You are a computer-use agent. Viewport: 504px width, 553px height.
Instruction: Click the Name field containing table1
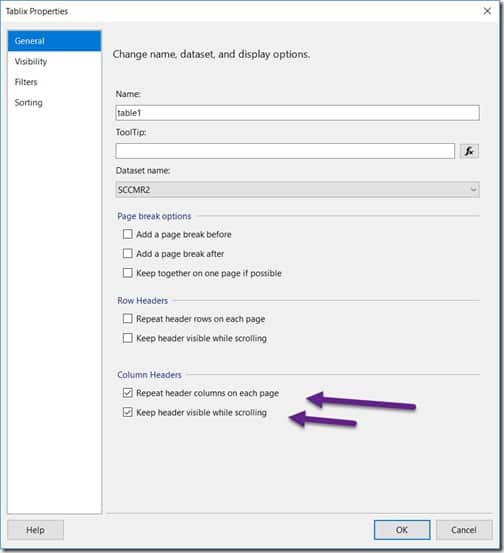click(297, 113)
